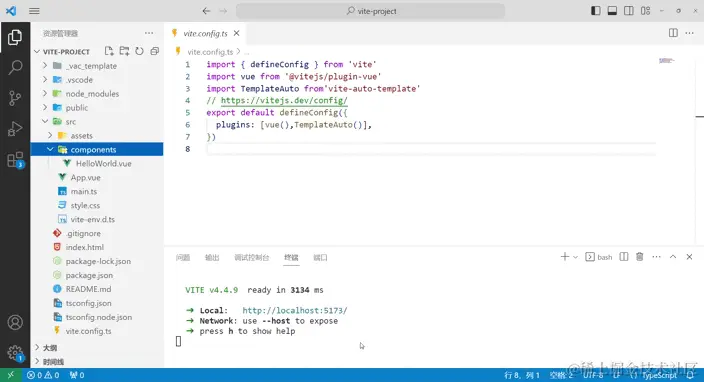
Task: Toggle the primary sidebar visibility
Action: [x=595, y=11]
